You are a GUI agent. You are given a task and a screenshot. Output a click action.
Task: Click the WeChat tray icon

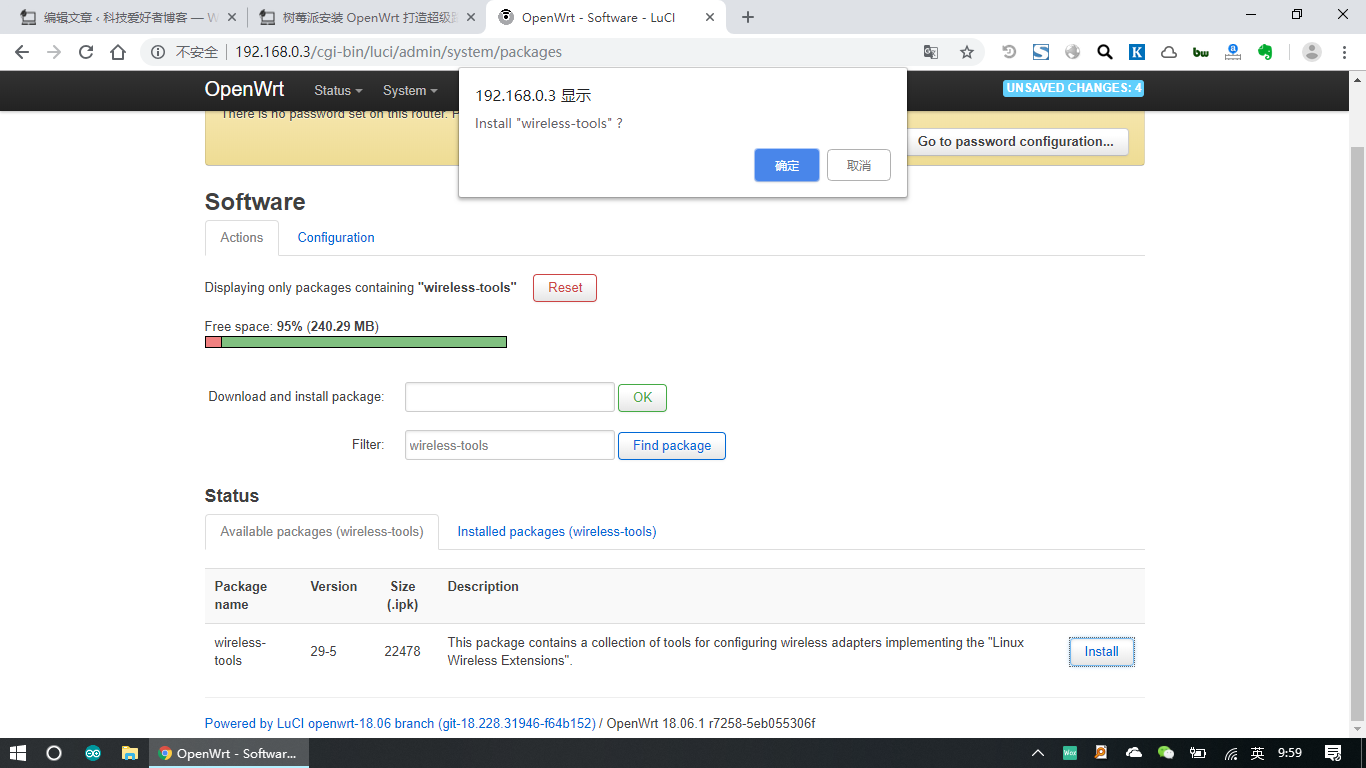tap(1165, 753)
